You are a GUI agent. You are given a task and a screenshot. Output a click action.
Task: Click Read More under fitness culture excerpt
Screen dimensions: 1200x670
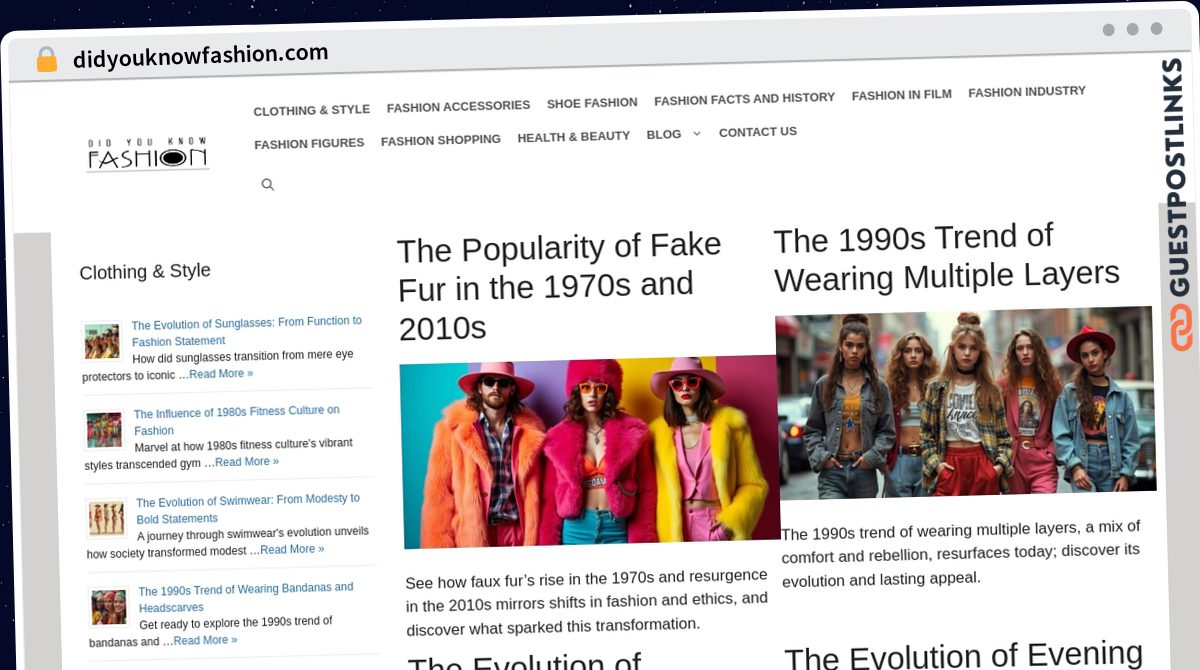(x=247, y=462)
